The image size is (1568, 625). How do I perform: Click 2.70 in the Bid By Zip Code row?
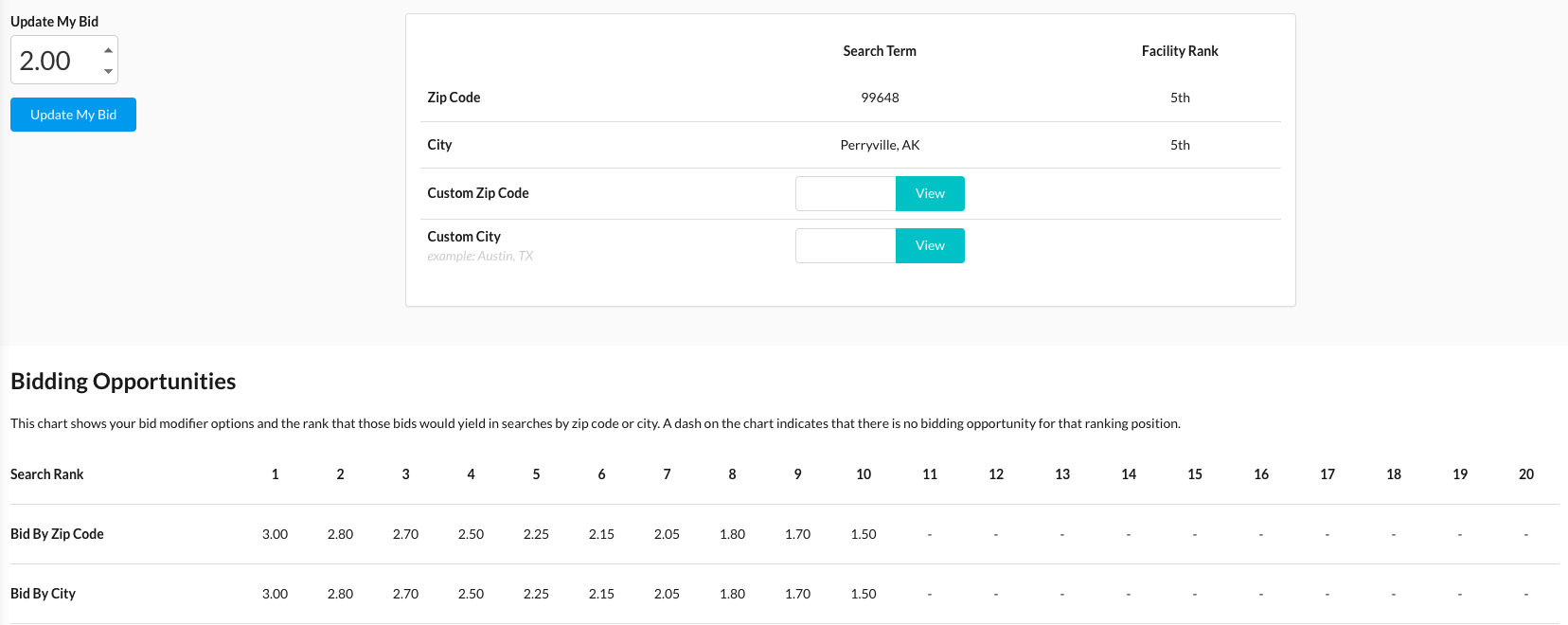[406, 534]
